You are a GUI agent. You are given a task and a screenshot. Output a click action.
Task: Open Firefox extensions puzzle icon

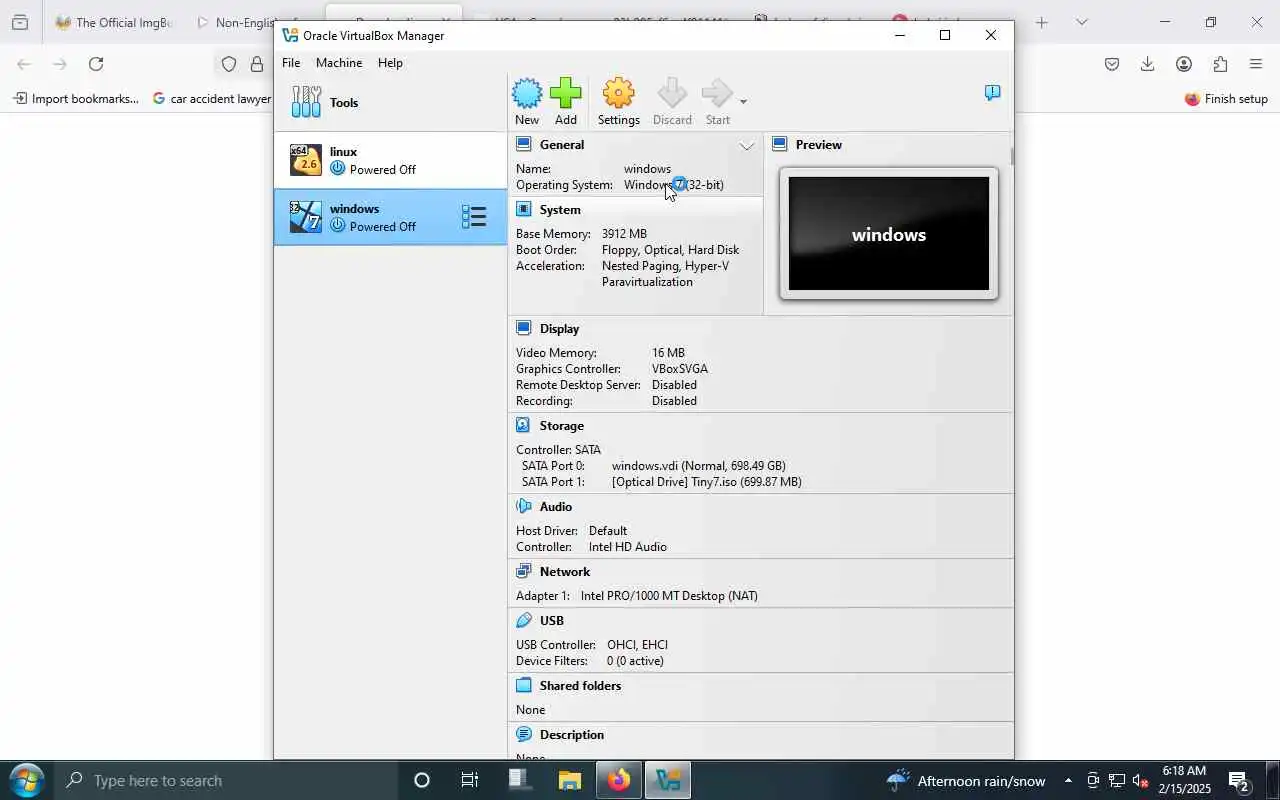[x=1220, y=64]
